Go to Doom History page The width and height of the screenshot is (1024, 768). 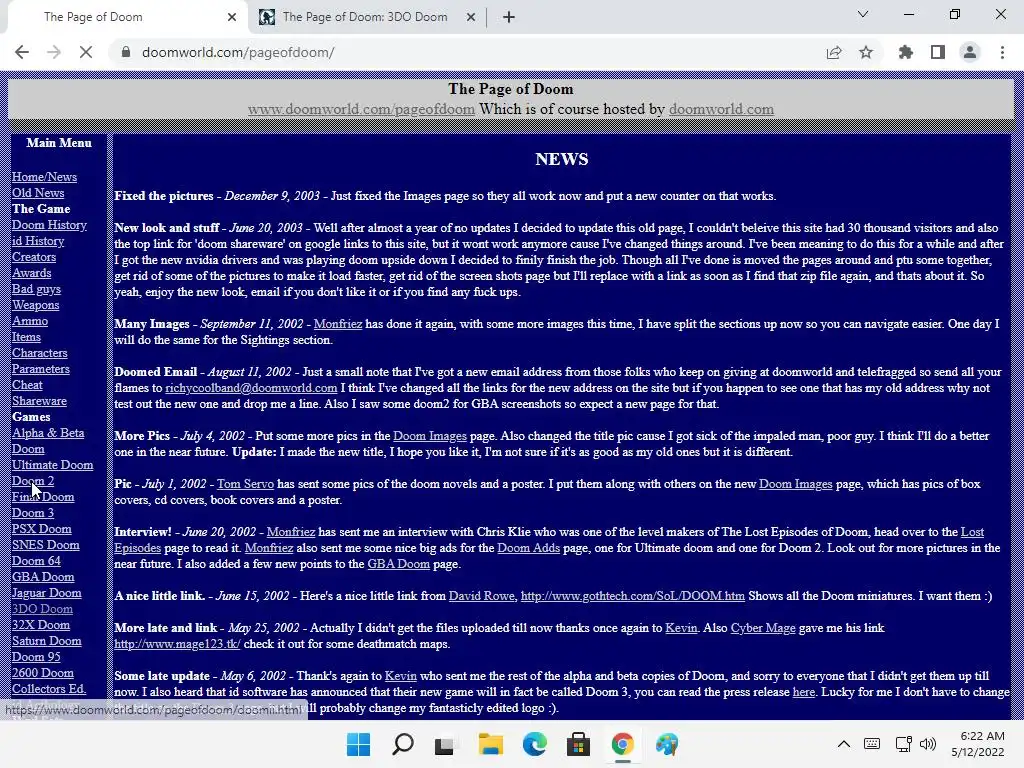(x=50, y=225)
